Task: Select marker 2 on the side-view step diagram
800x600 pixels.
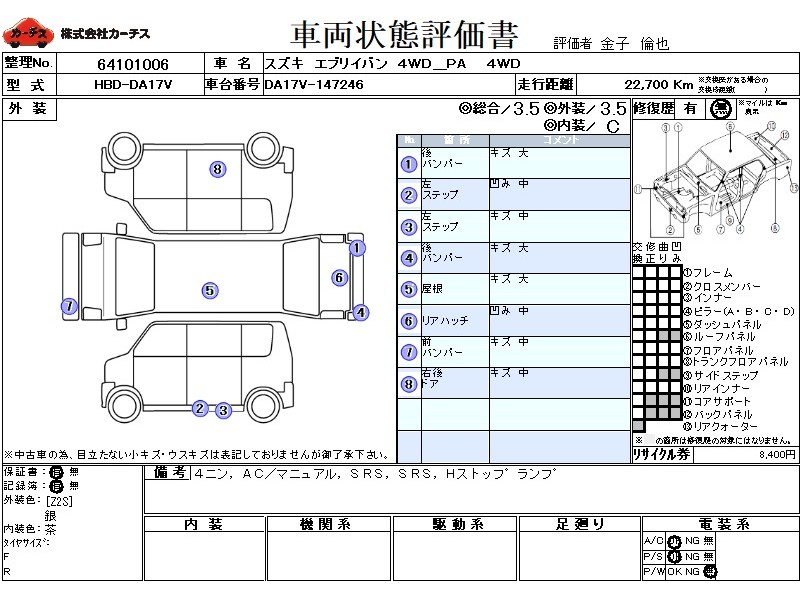Action: (200, 408)
